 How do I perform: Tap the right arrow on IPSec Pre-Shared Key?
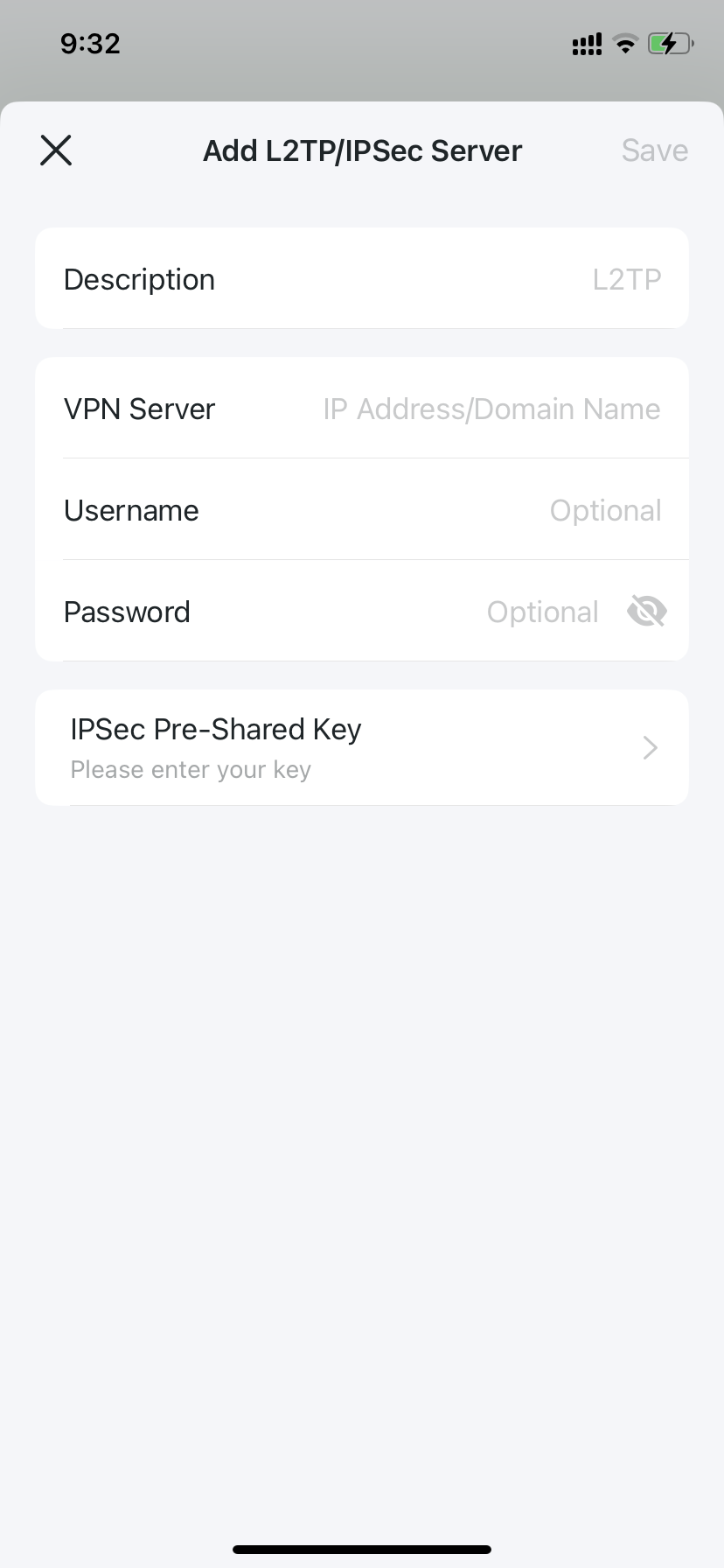click(649, 747)
